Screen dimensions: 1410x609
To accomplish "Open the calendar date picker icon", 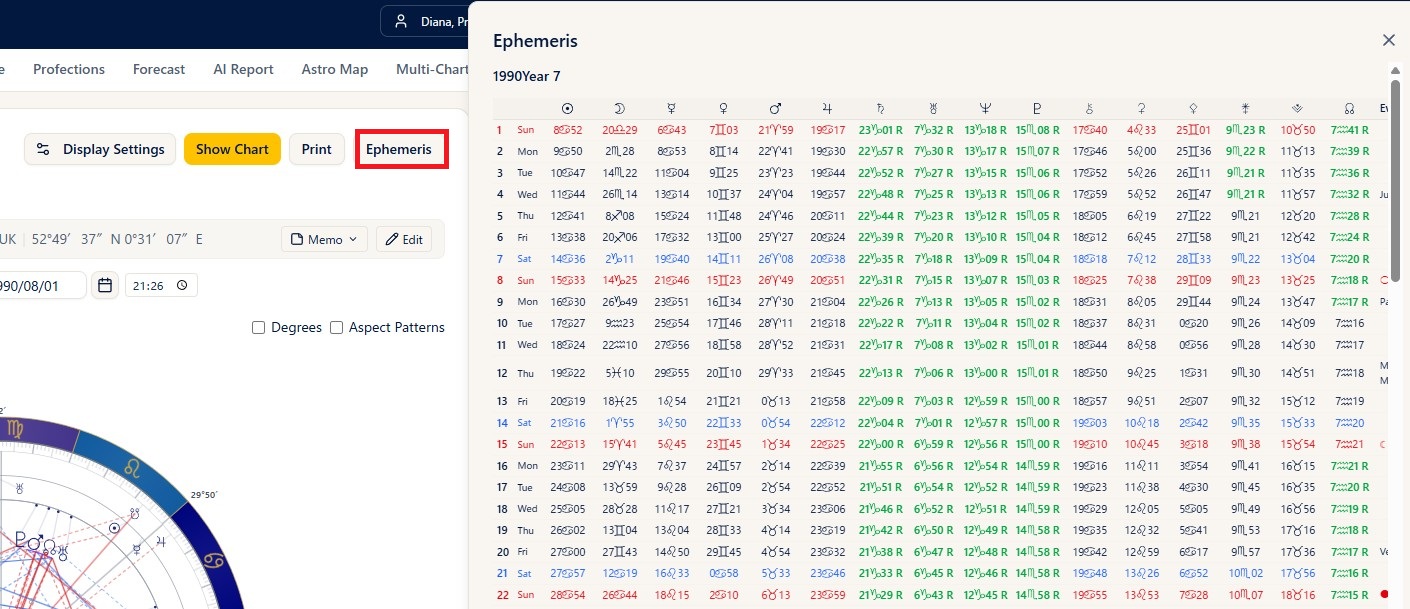I will coord(105,285).
